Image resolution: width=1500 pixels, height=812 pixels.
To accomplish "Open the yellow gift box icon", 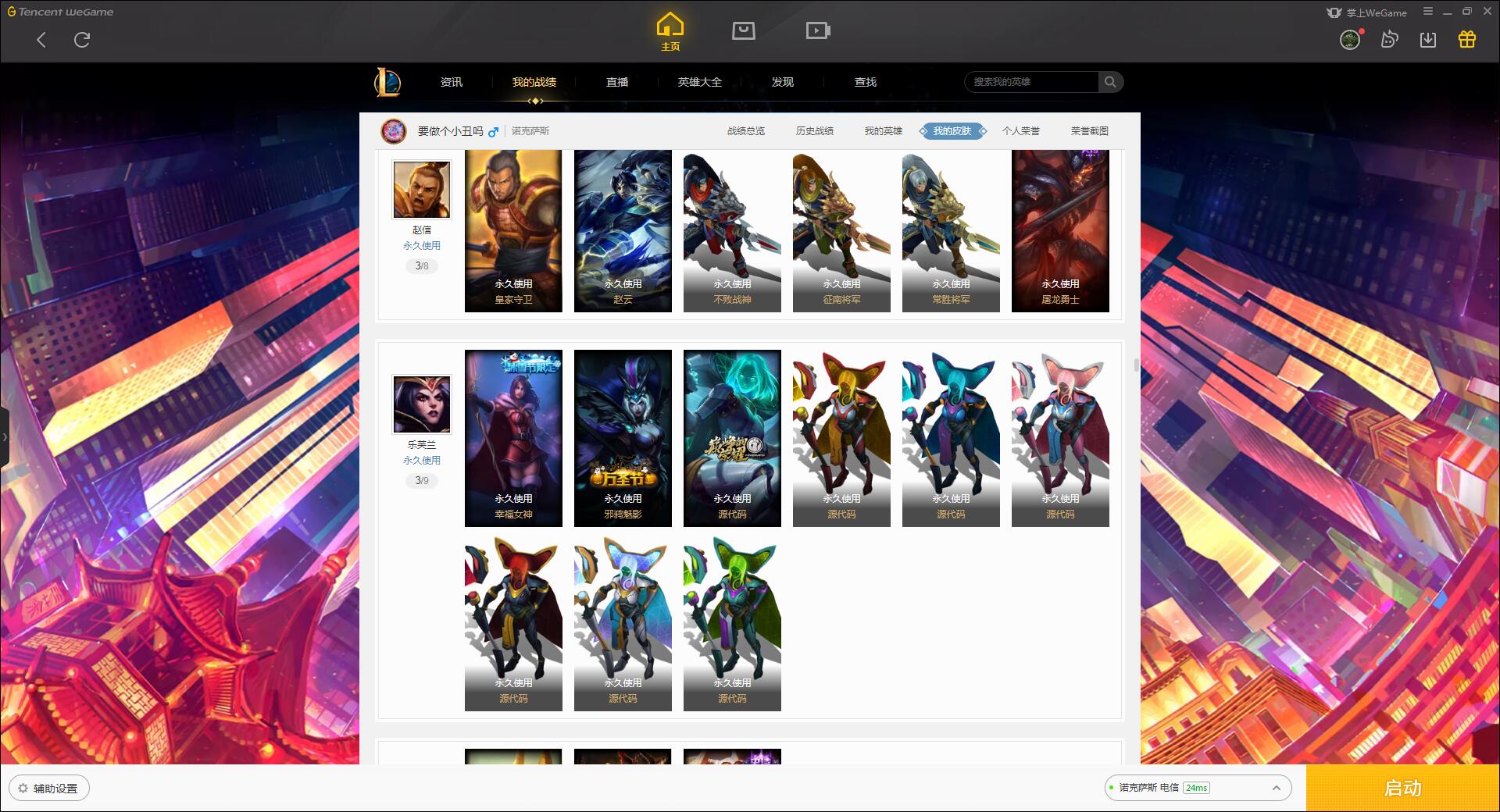I will point(1467,39).
